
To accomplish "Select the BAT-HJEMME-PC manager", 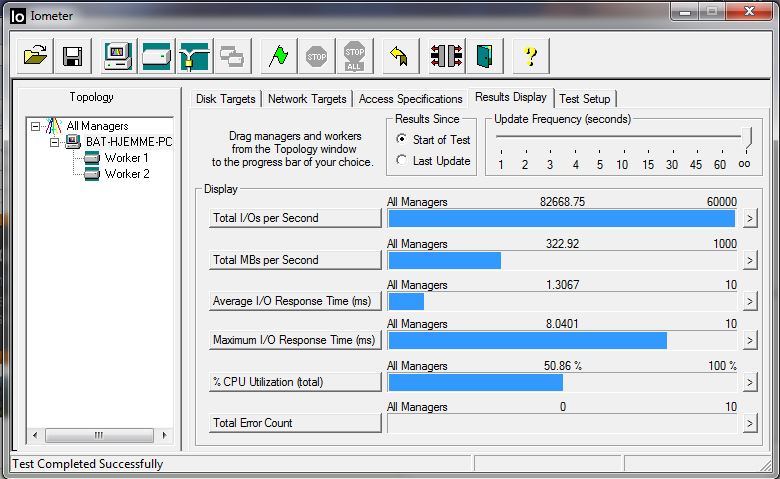I will click(129, 142).
